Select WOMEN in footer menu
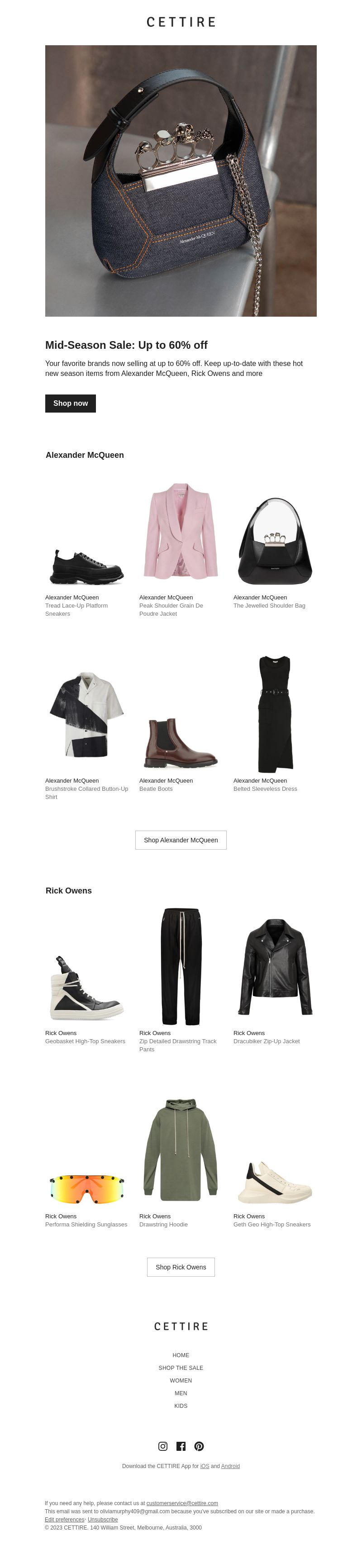Image resolution: width=362 pixels, height=1568 pixels. tap(181, 1381)
